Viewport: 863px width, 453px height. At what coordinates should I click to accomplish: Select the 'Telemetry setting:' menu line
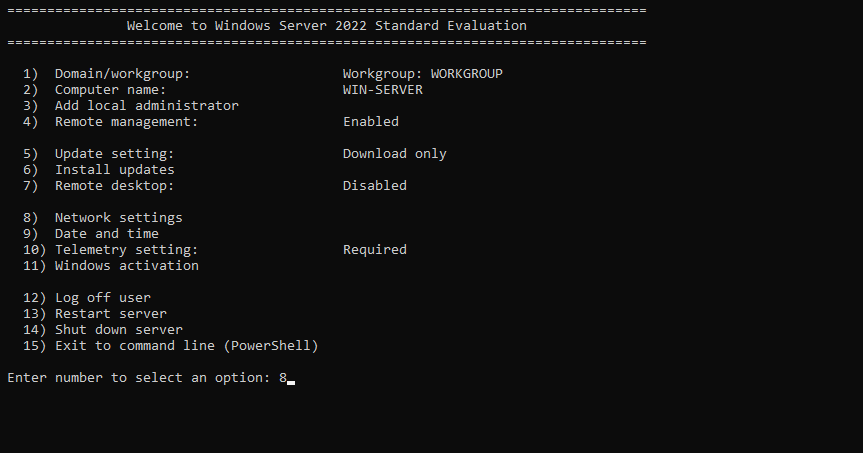[x=110, y=249]
